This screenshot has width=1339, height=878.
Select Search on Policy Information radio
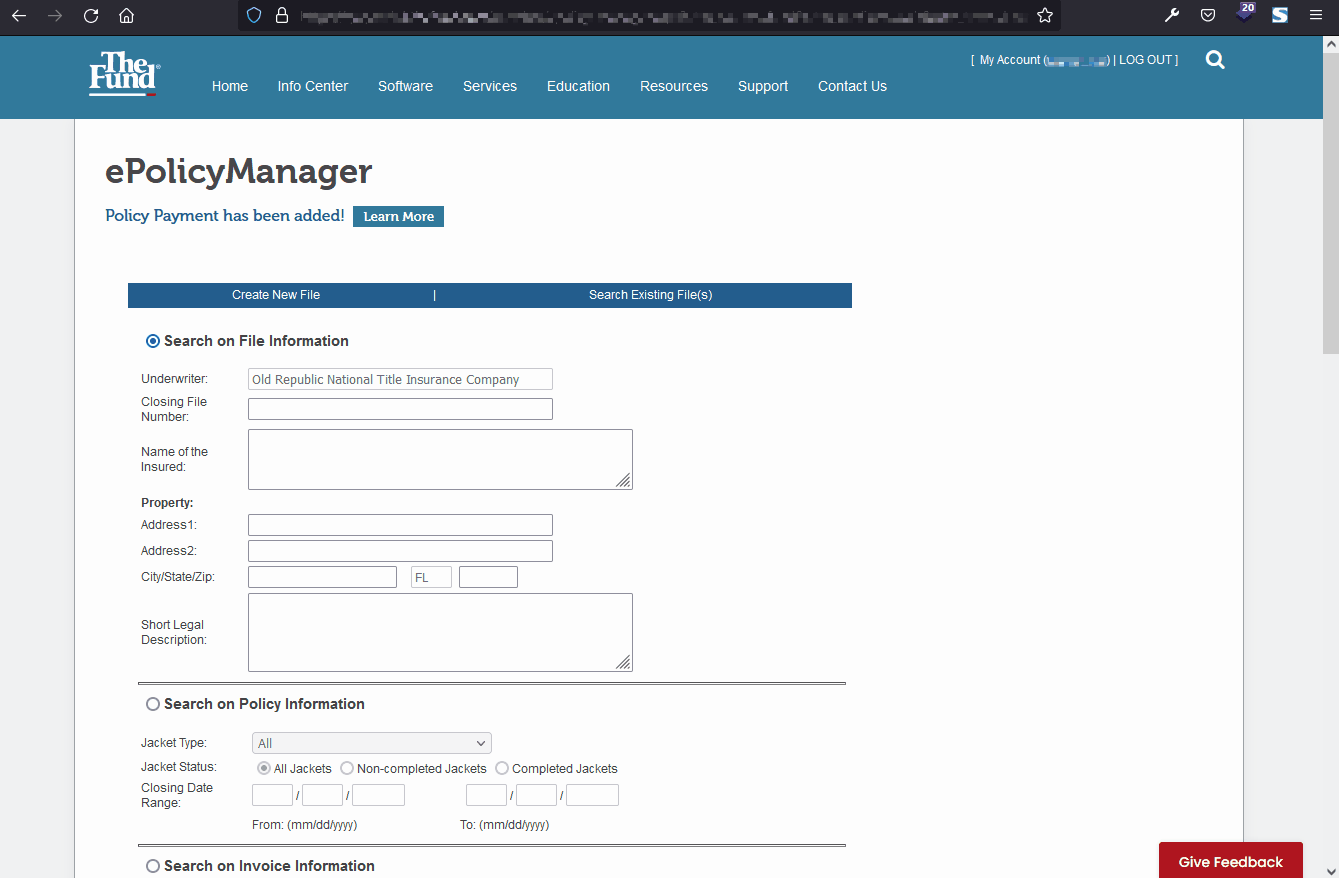[x=153, y=704]
